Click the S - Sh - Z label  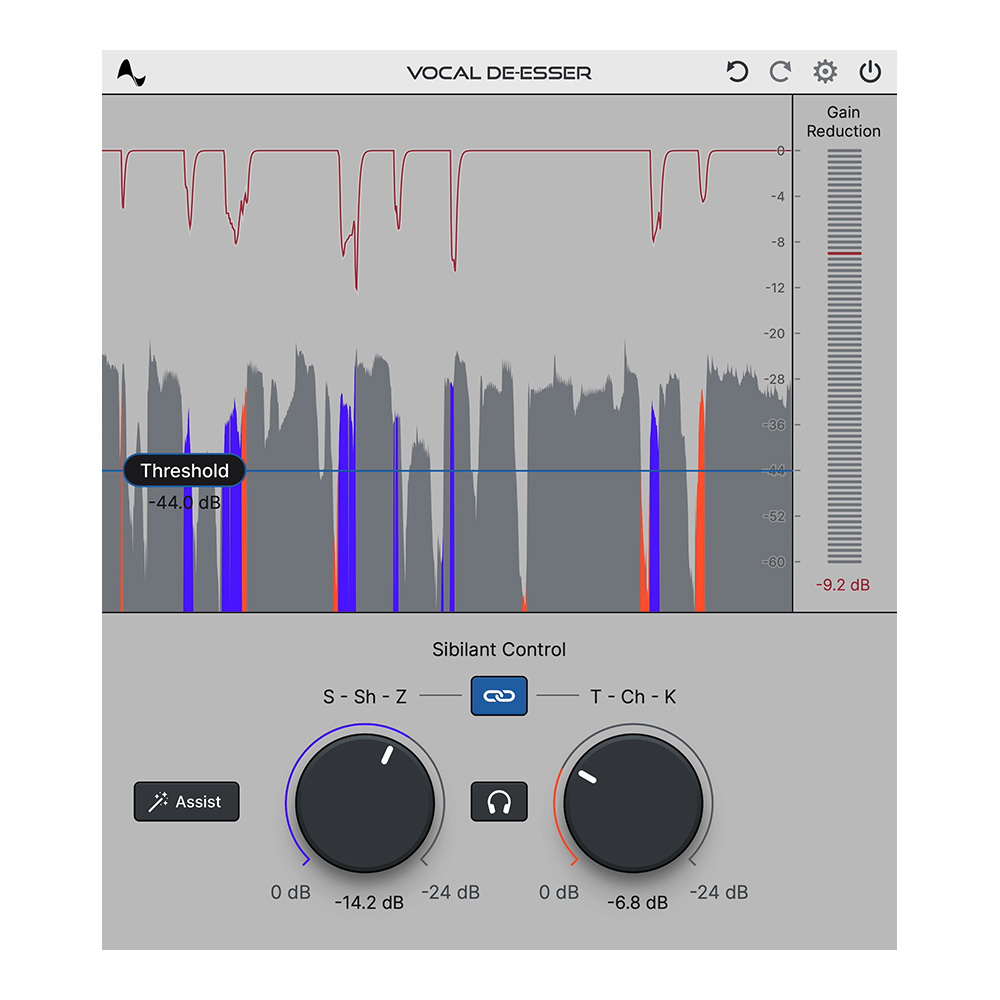364,696
